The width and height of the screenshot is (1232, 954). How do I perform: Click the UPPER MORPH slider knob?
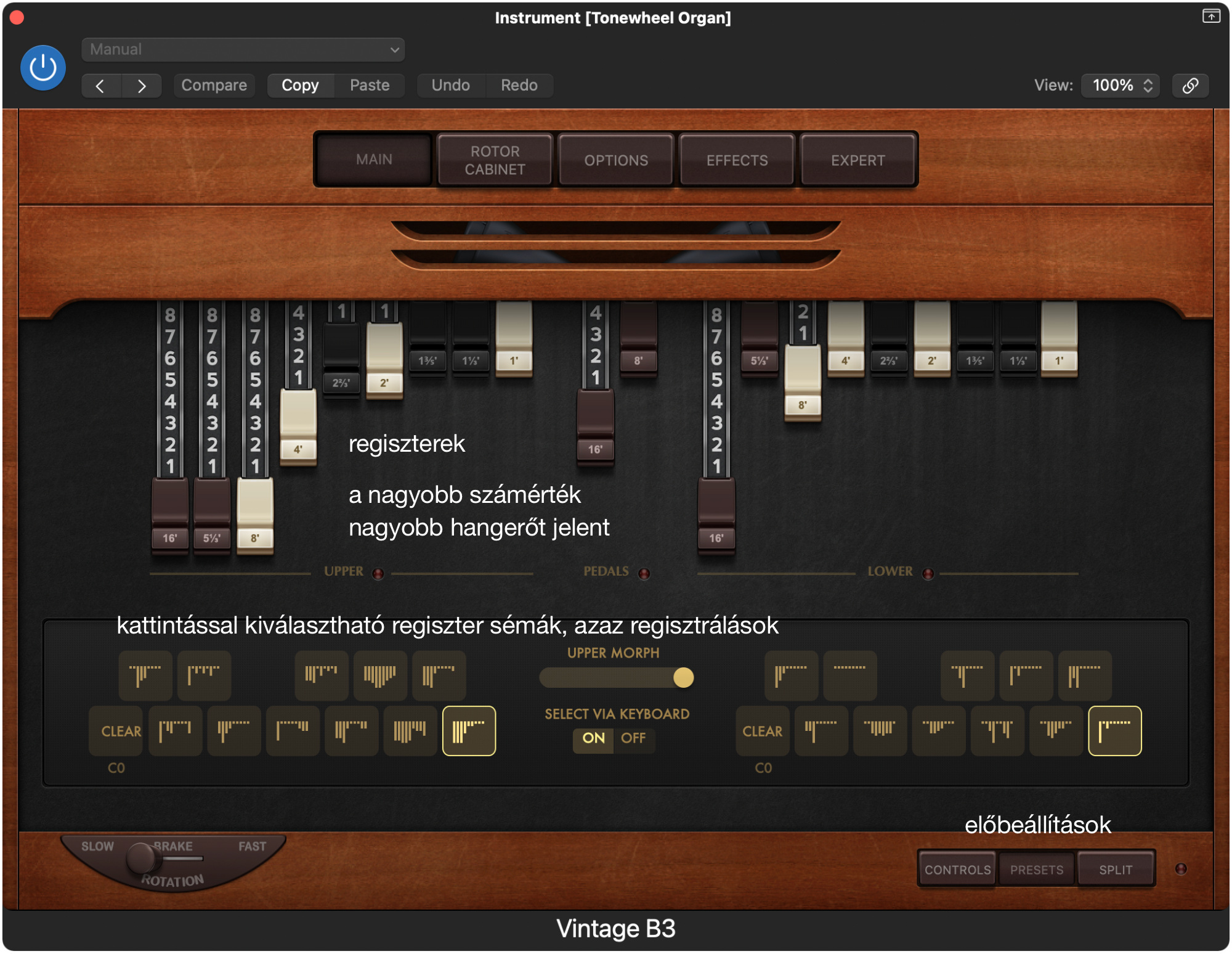coord(683,678)
